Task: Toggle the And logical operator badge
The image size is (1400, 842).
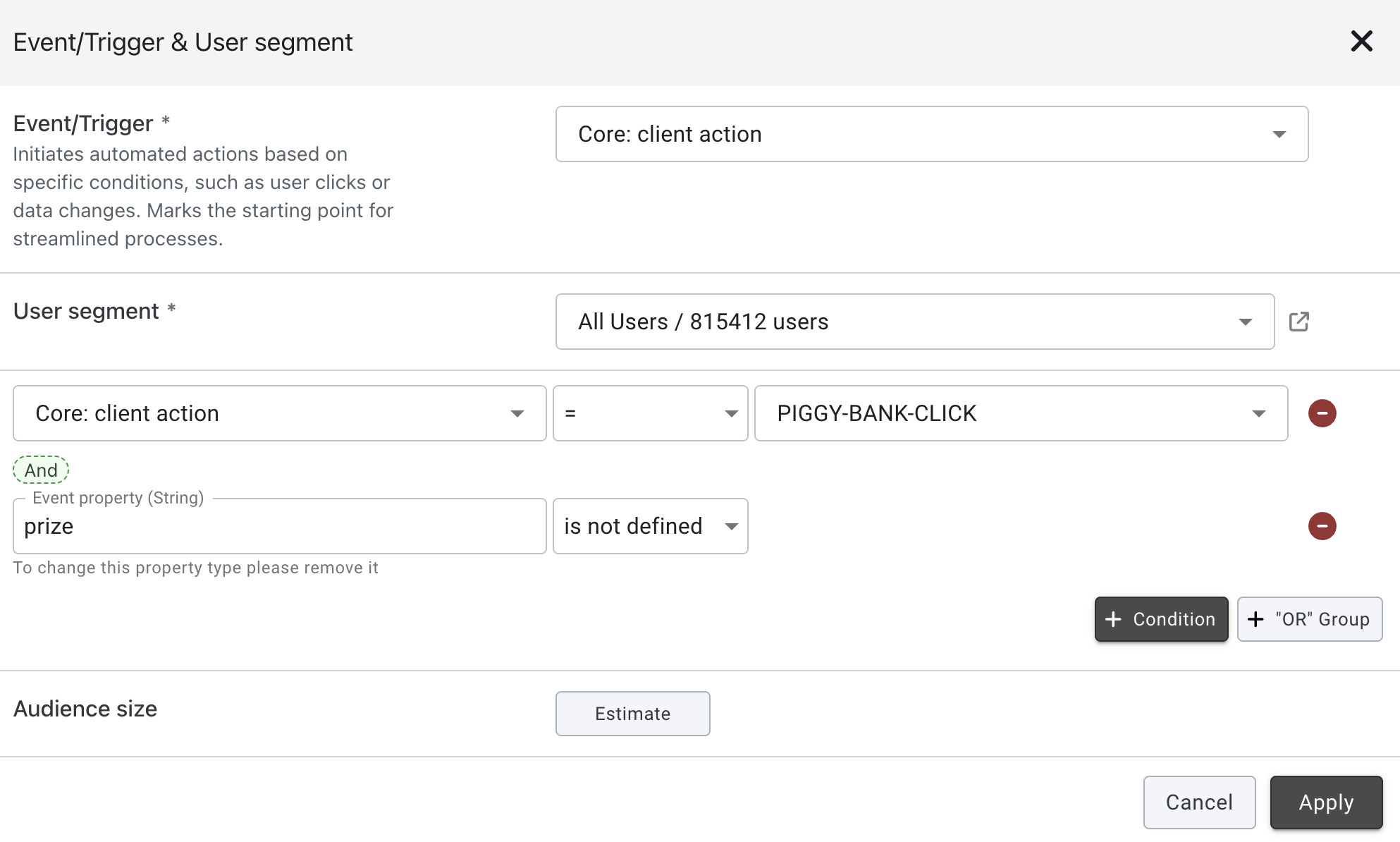Action: 41,470
